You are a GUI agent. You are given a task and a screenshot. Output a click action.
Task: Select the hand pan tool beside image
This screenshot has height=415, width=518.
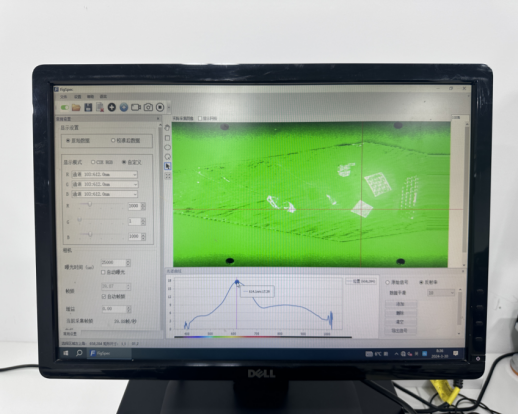point(167,128)
